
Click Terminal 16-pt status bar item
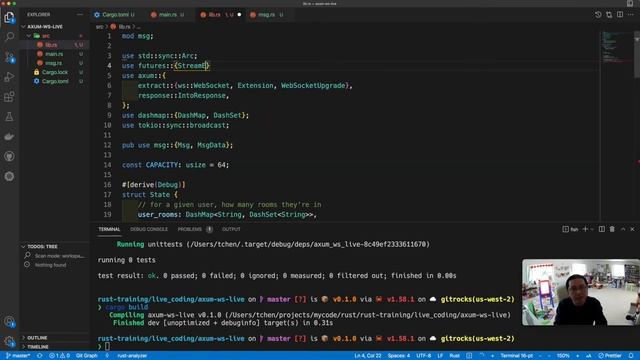pyautogui.click(x=516, y=356)
